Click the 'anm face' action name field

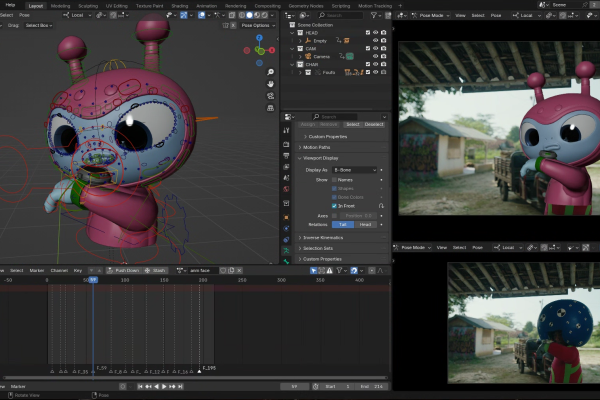tap(203, 270)
